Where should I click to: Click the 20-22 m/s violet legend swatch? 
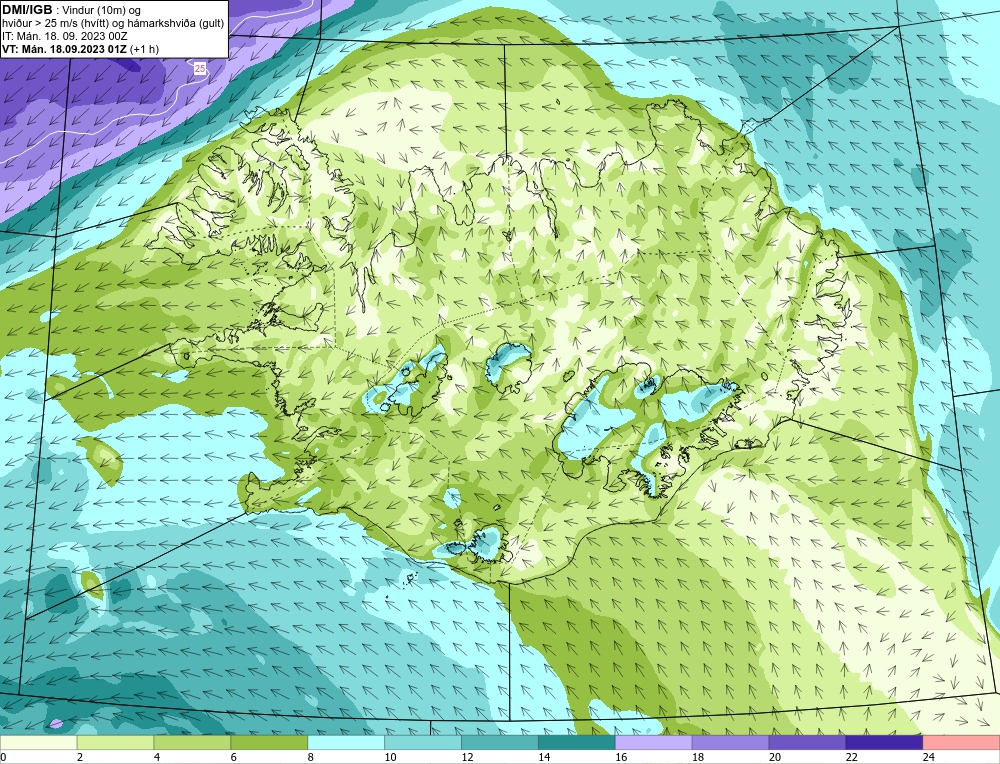point(807,742)
